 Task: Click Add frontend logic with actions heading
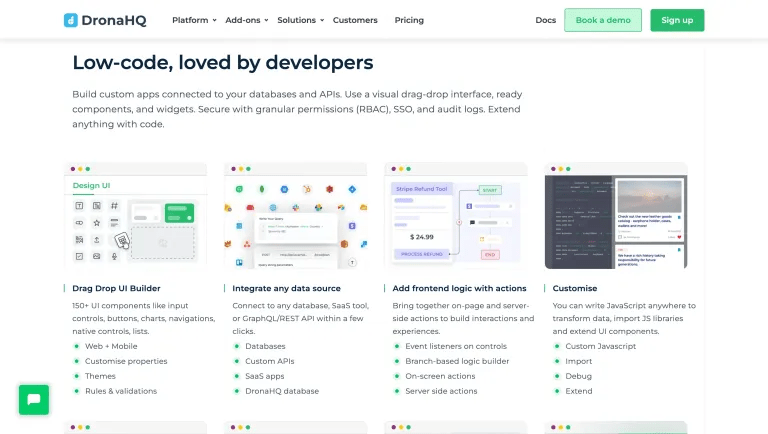point(459,289)
